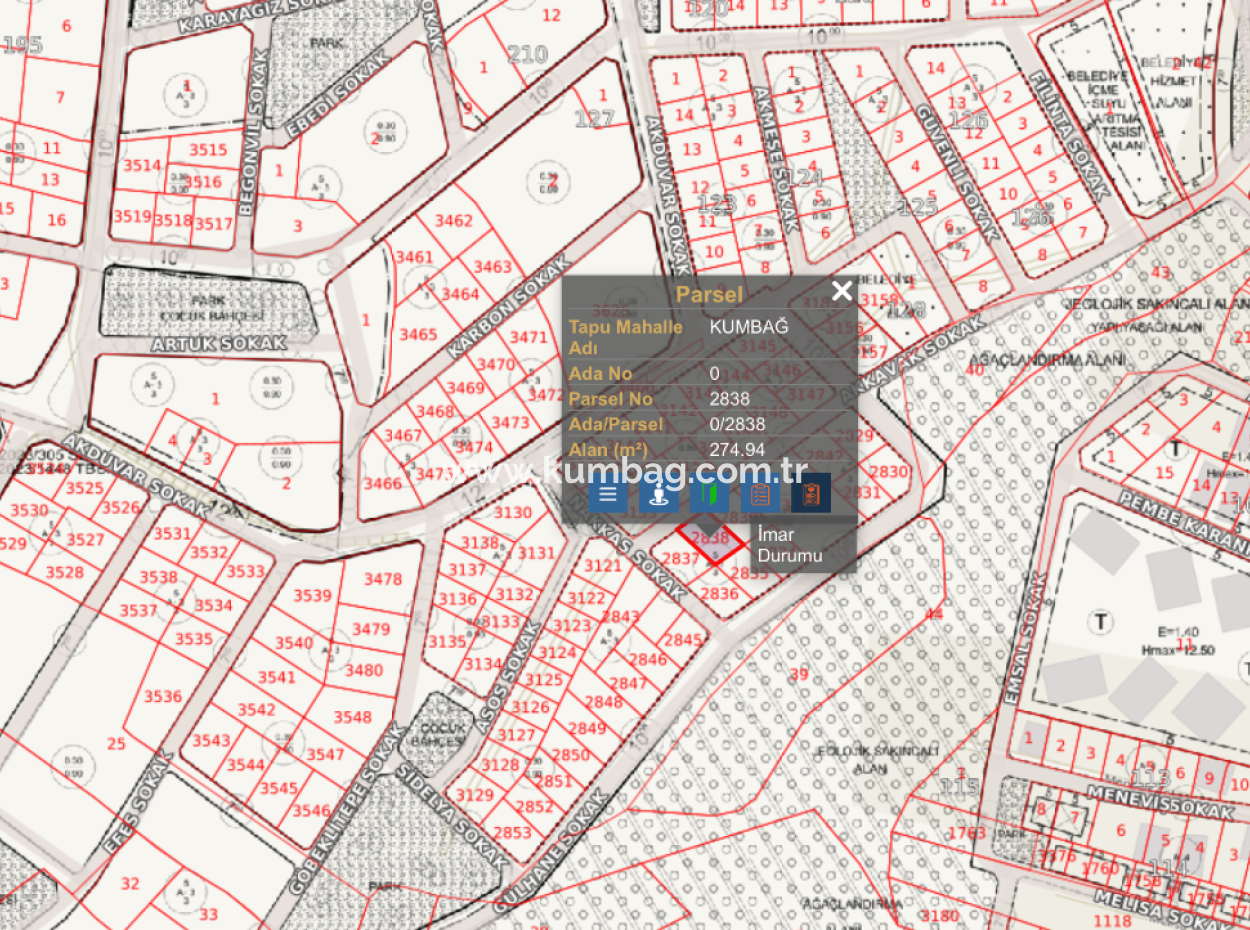Open the hamburger menu icon in Parsel popup
This screenshot has height=930, width=1250.
click(608, 493)
